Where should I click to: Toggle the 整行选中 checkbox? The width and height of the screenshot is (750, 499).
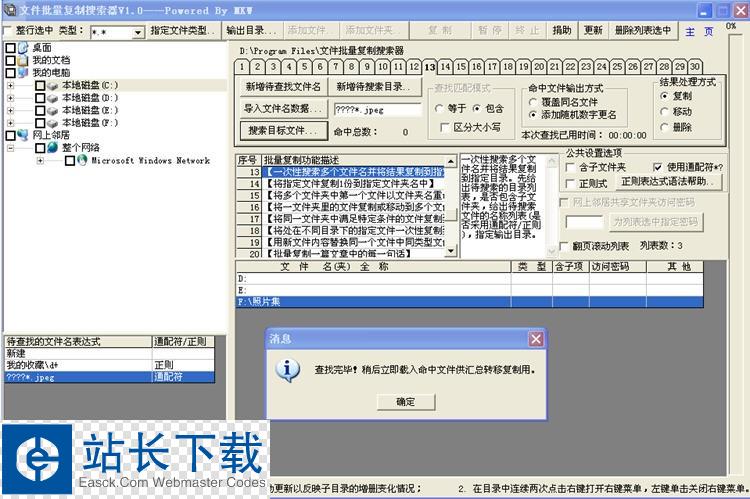pyautogui.click(x=7, y=31)
